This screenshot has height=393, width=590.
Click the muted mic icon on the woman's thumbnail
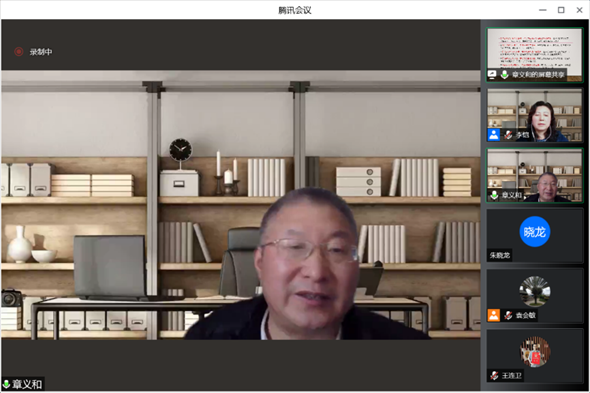pos(508,135)
